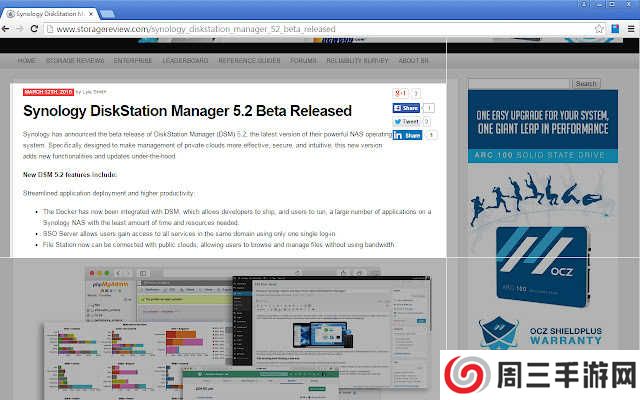Screen dimensions: 640x400
Task: Click the browser forward arrow
Action: (x=20, y=29)
